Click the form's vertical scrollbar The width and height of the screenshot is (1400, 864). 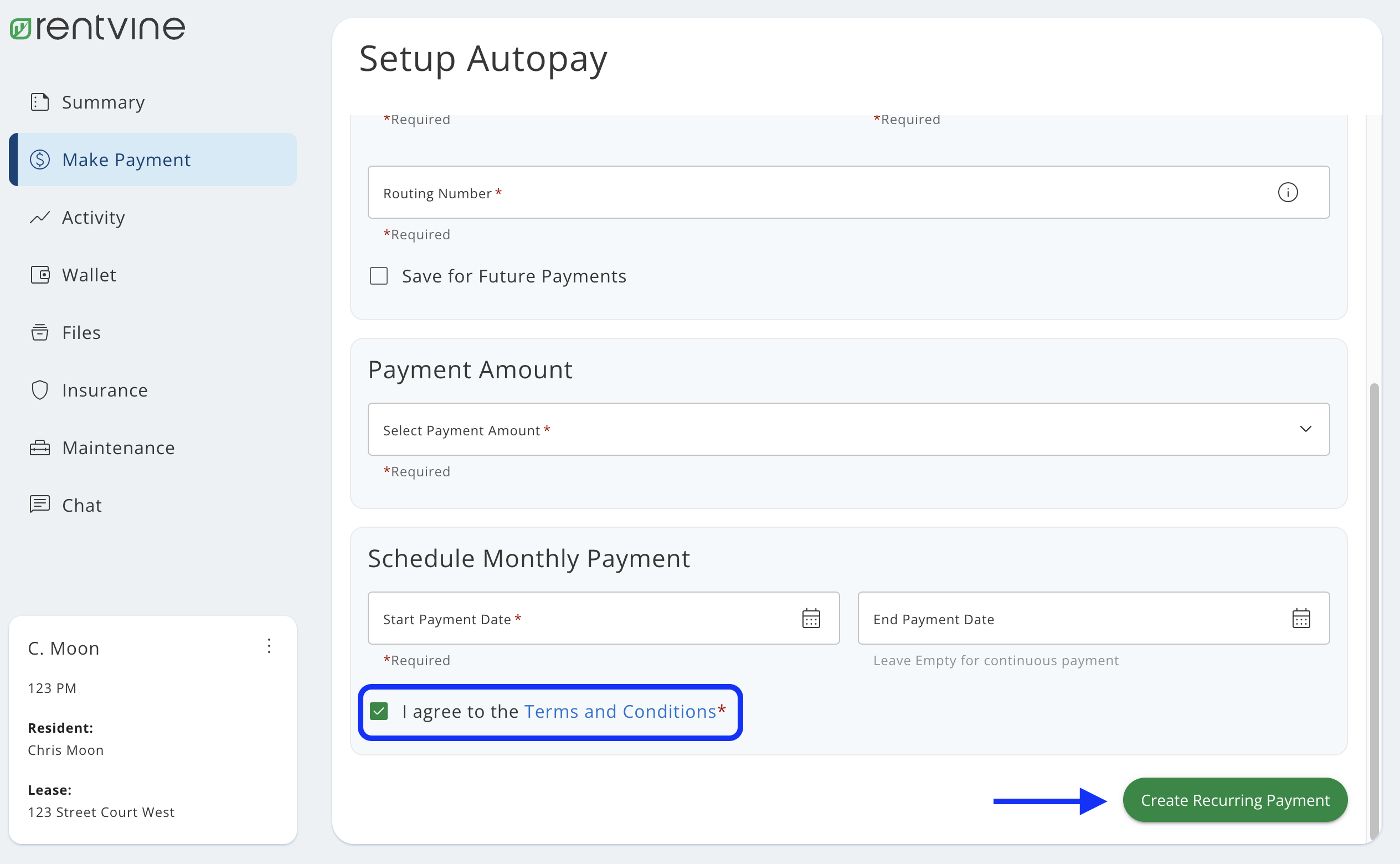pyautogui.click(x=1374, y=572)
